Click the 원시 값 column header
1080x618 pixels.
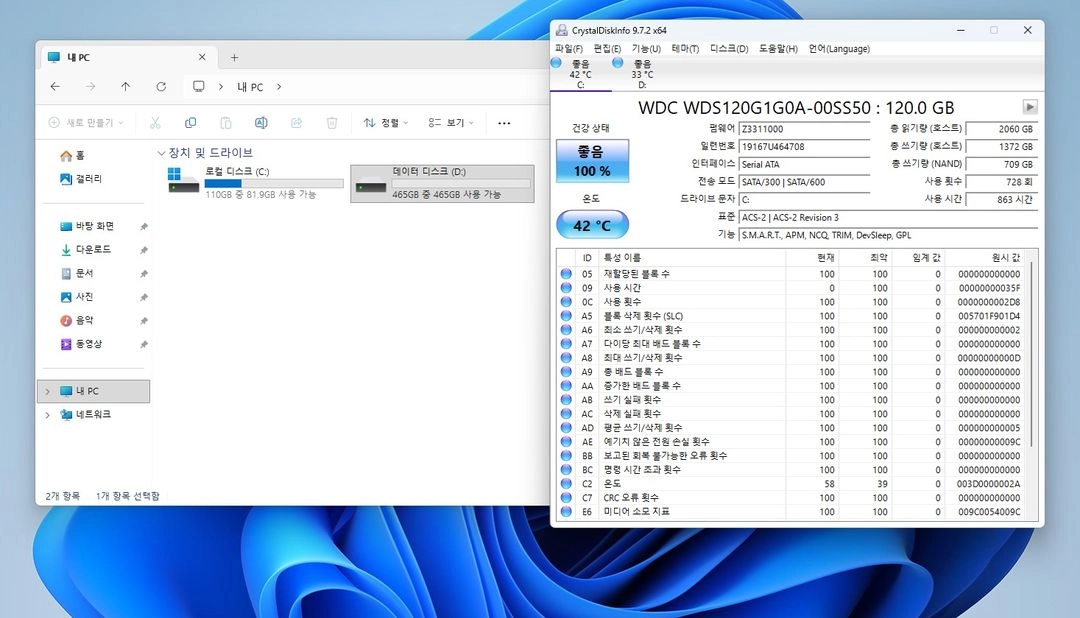tap(986, 258)
